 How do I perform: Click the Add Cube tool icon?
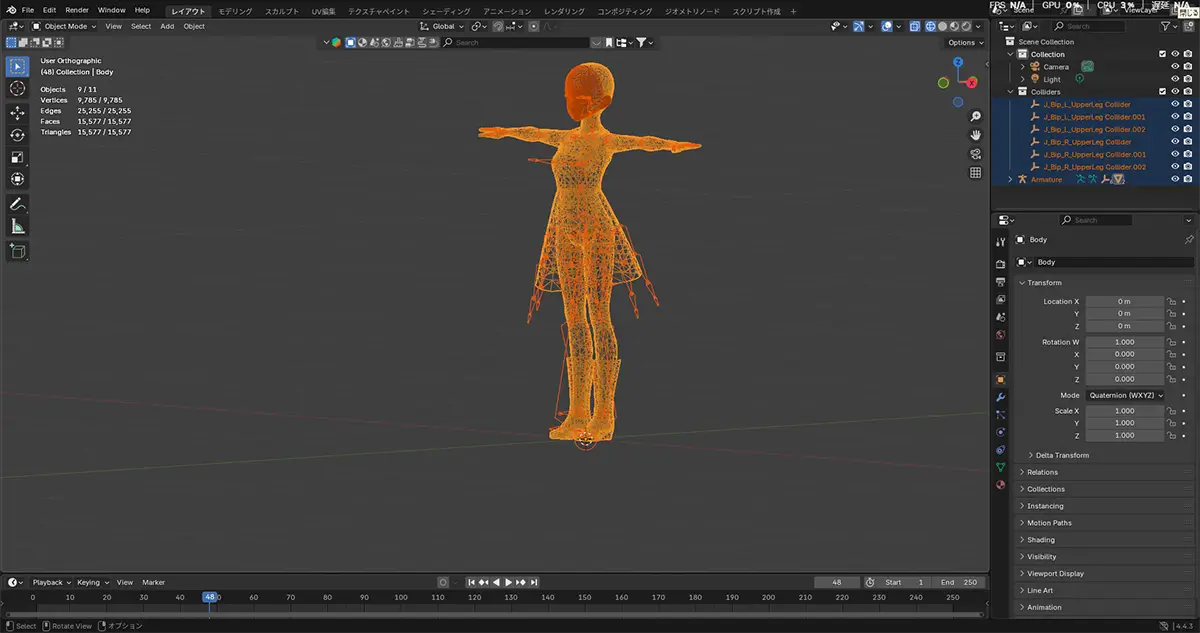pos(17,250)
